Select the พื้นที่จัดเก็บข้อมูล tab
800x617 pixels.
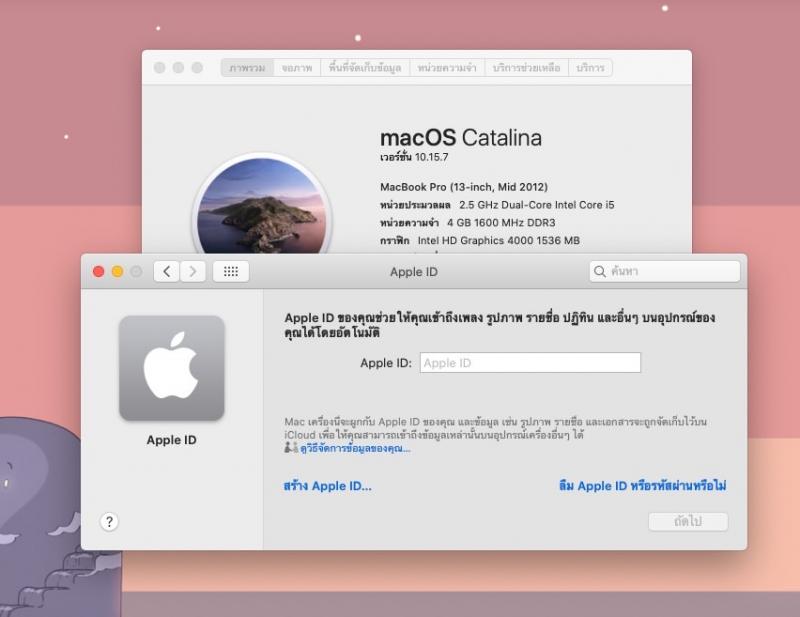pyautogui.click(x=365, y=68)
